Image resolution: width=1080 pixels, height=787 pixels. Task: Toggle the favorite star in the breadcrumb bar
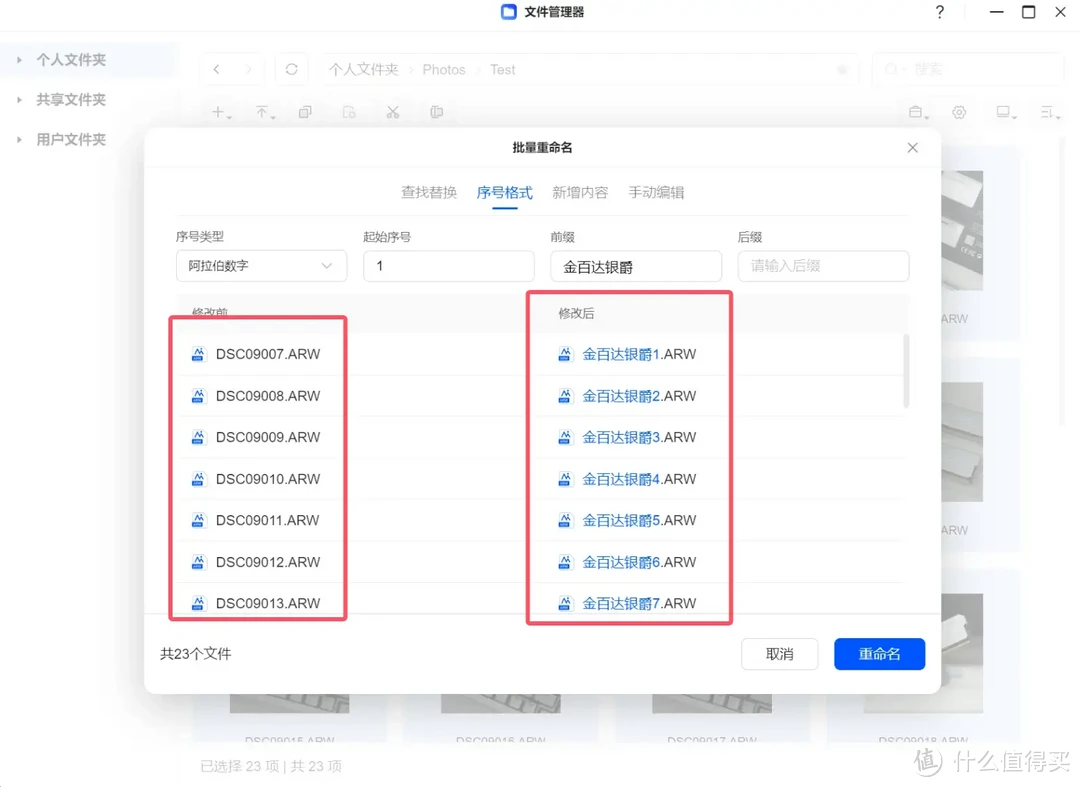(843, 69)
